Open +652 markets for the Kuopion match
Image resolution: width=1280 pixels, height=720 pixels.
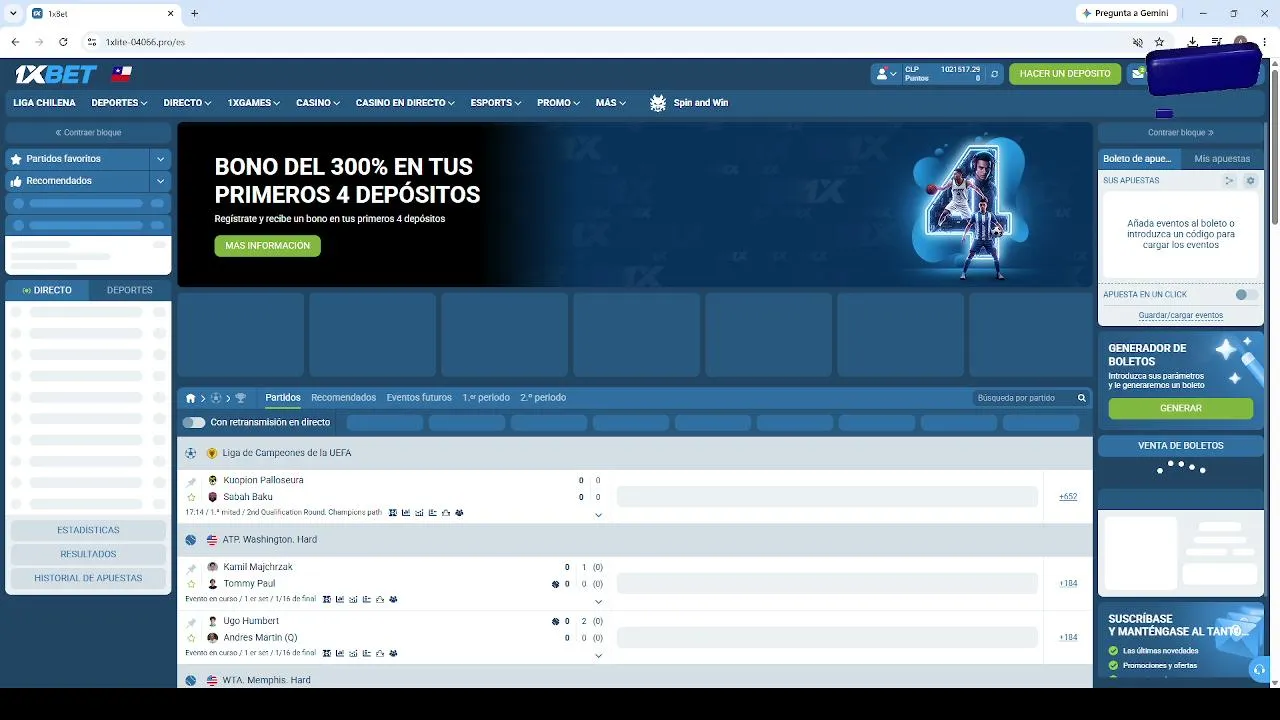click(x=1068, y=497)
